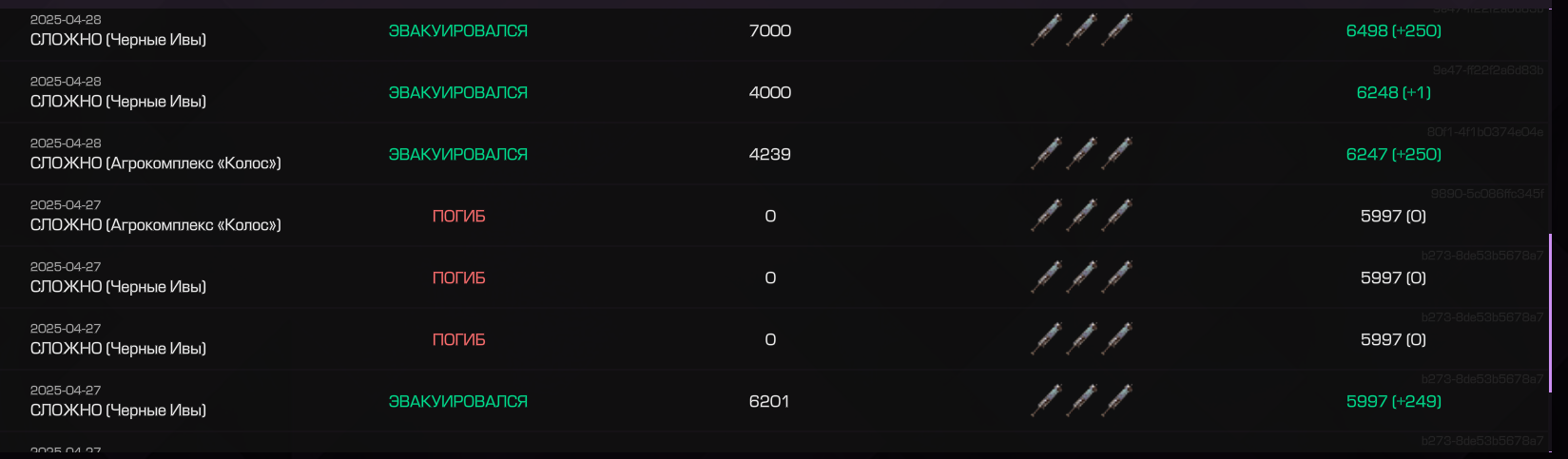
Task: Click first syringe icon in 6201-score row
Action: pyautogui.click(x=1046, y=401)
